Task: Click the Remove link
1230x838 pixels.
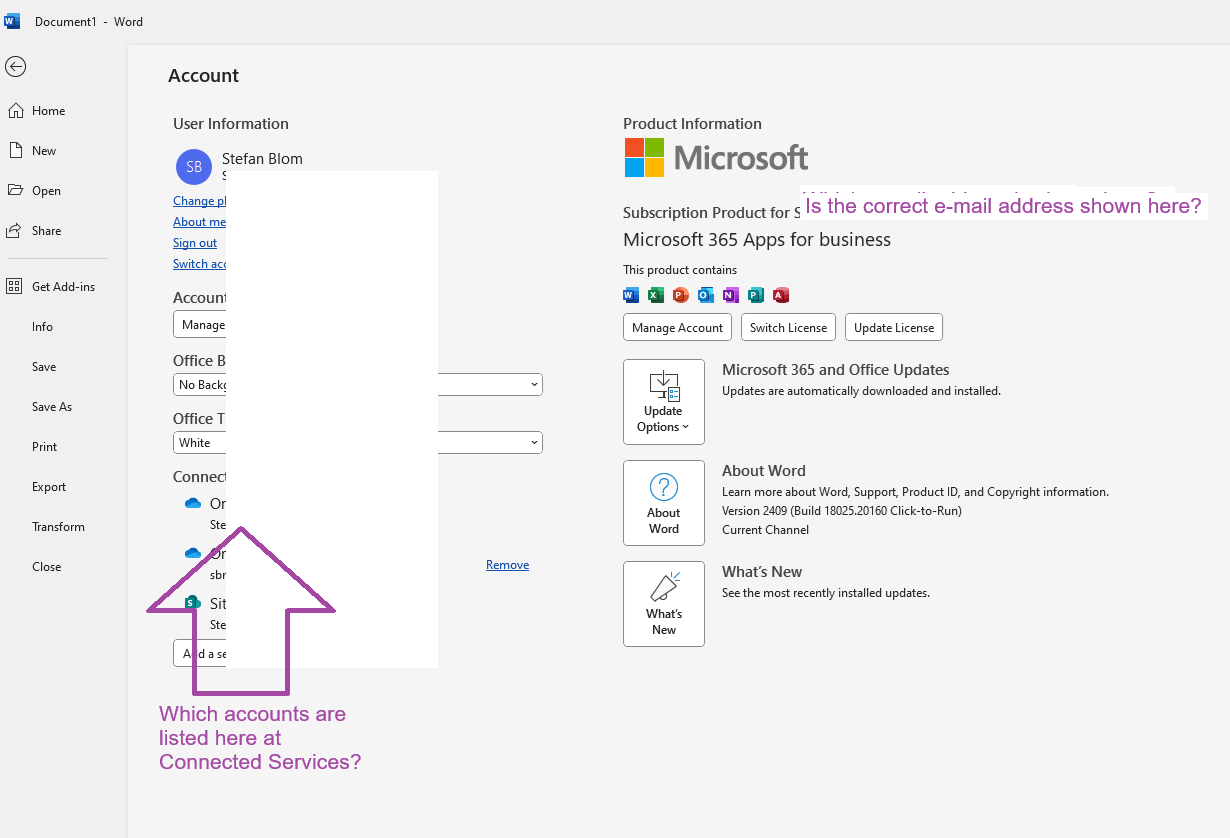Action: tap(507, 565)
